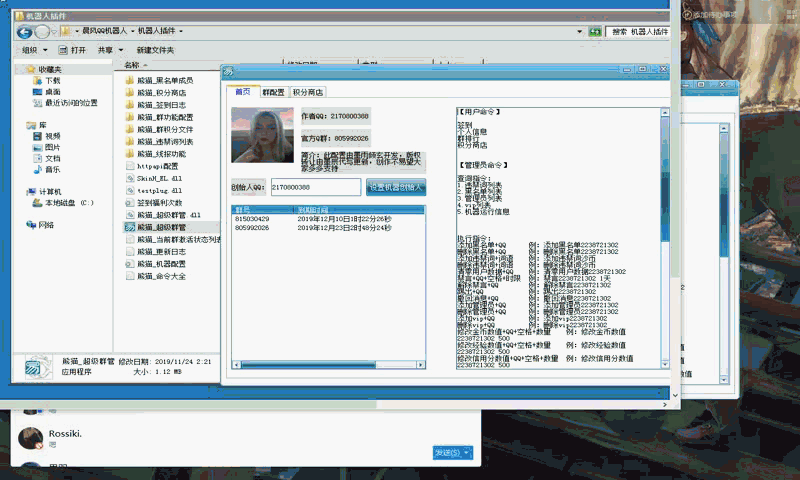This screenshot has width=800, height=480.
Task: Expand the 组织 dropdown menu
Action: pyautogui.click(x=35, y=50)
